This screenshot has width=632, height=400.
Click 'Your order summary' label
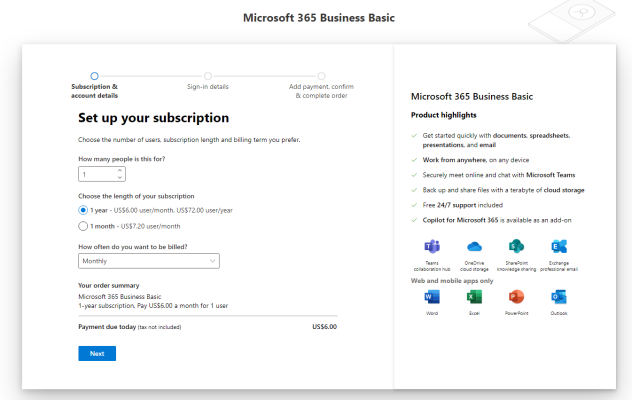click(x=109, y=285)
